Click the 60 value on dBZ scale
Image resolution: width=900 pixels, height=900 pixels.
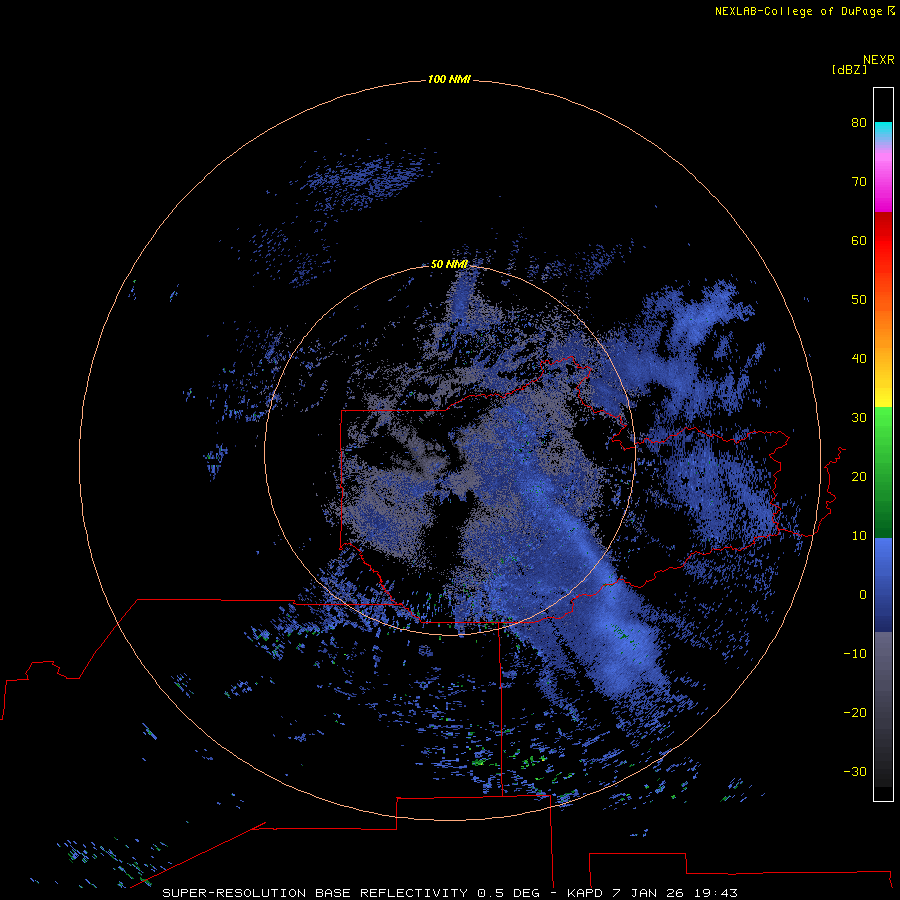click(859, 240)
